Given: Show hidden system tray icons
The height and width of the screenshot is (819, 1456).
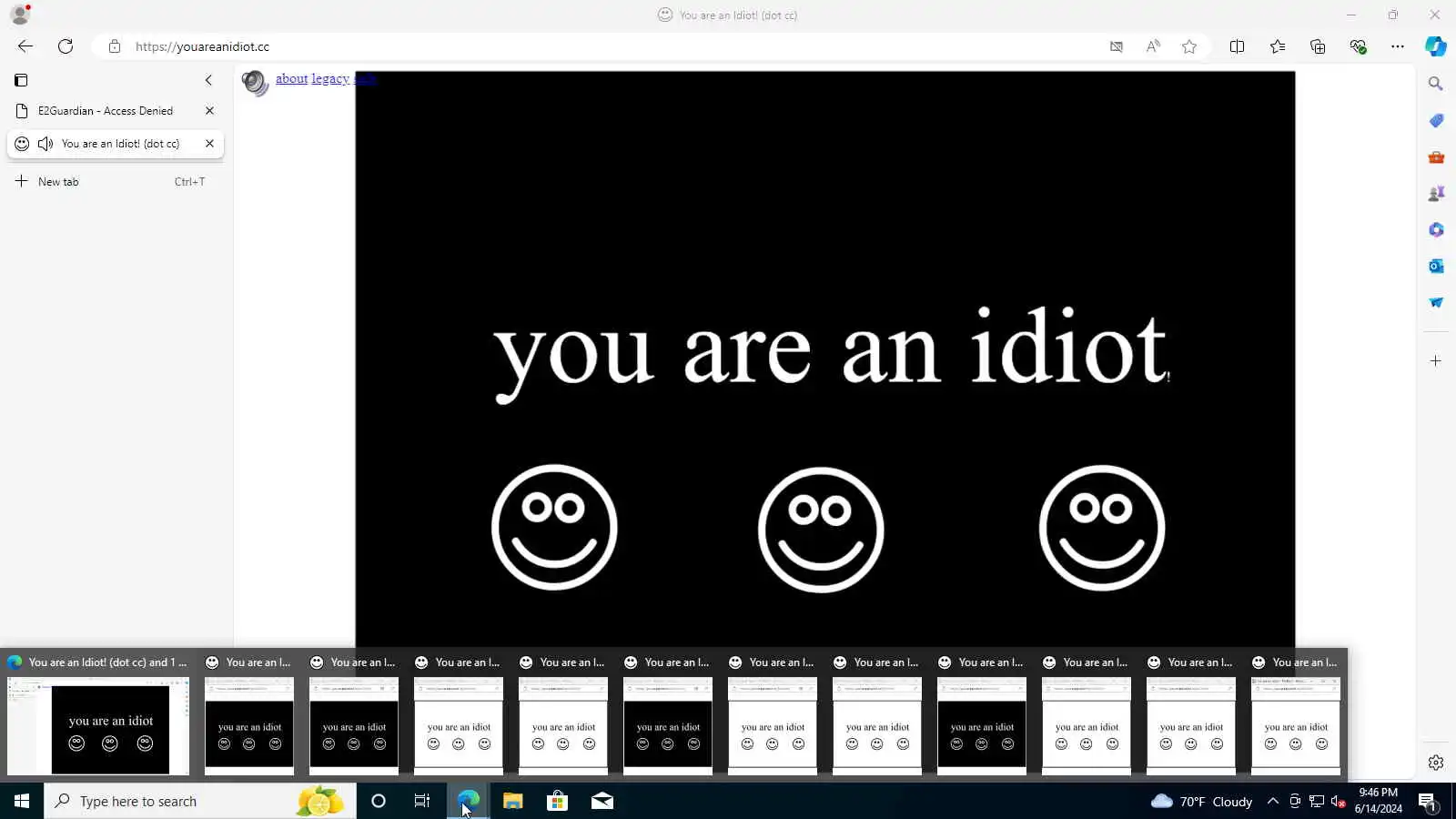Looking at the screenshot, I should tap(1273, 801).
